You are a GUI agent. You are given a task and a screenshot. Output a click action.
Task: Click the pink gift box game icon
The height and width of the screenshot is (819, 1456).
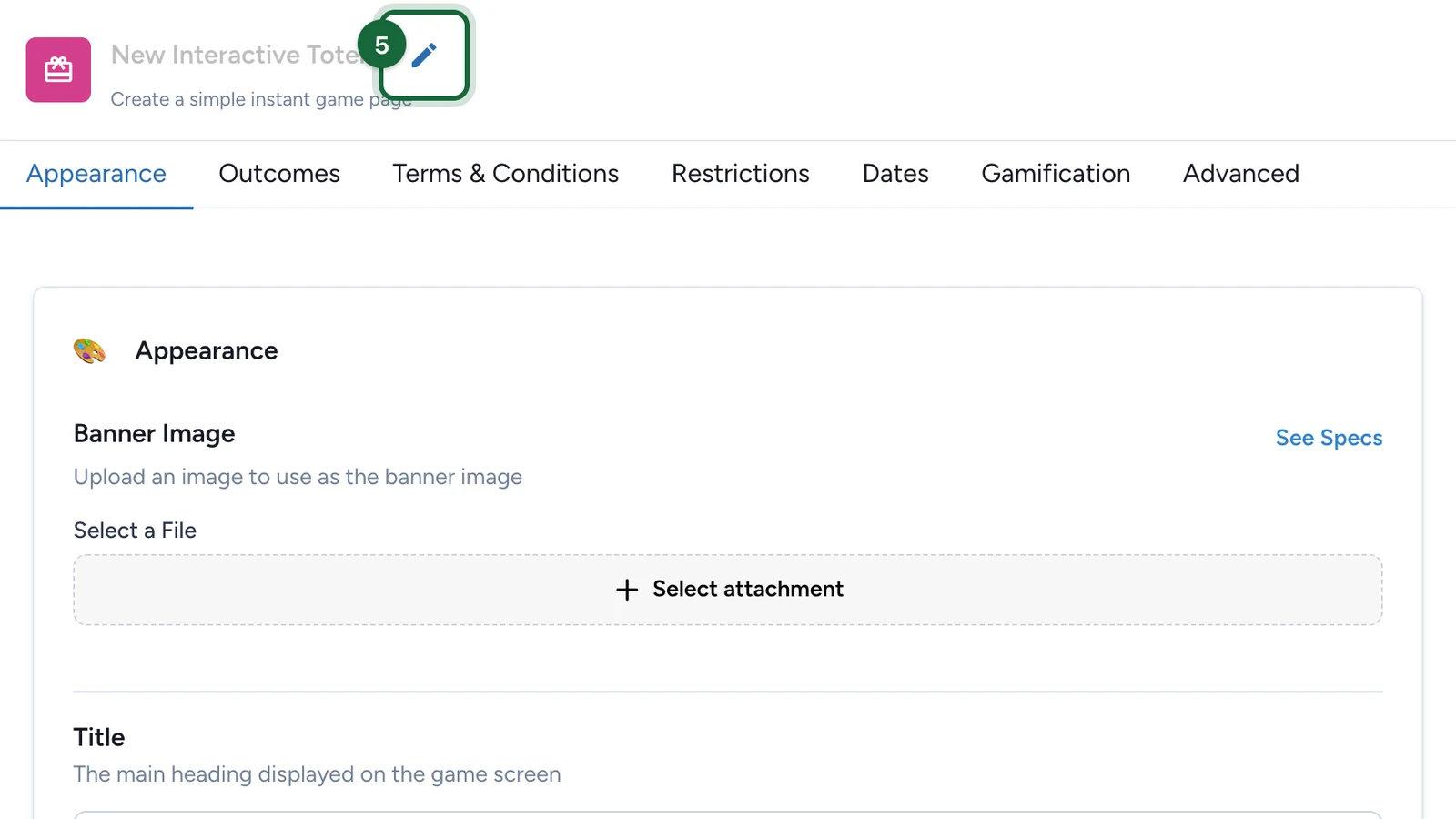click(x=58, y=70)
